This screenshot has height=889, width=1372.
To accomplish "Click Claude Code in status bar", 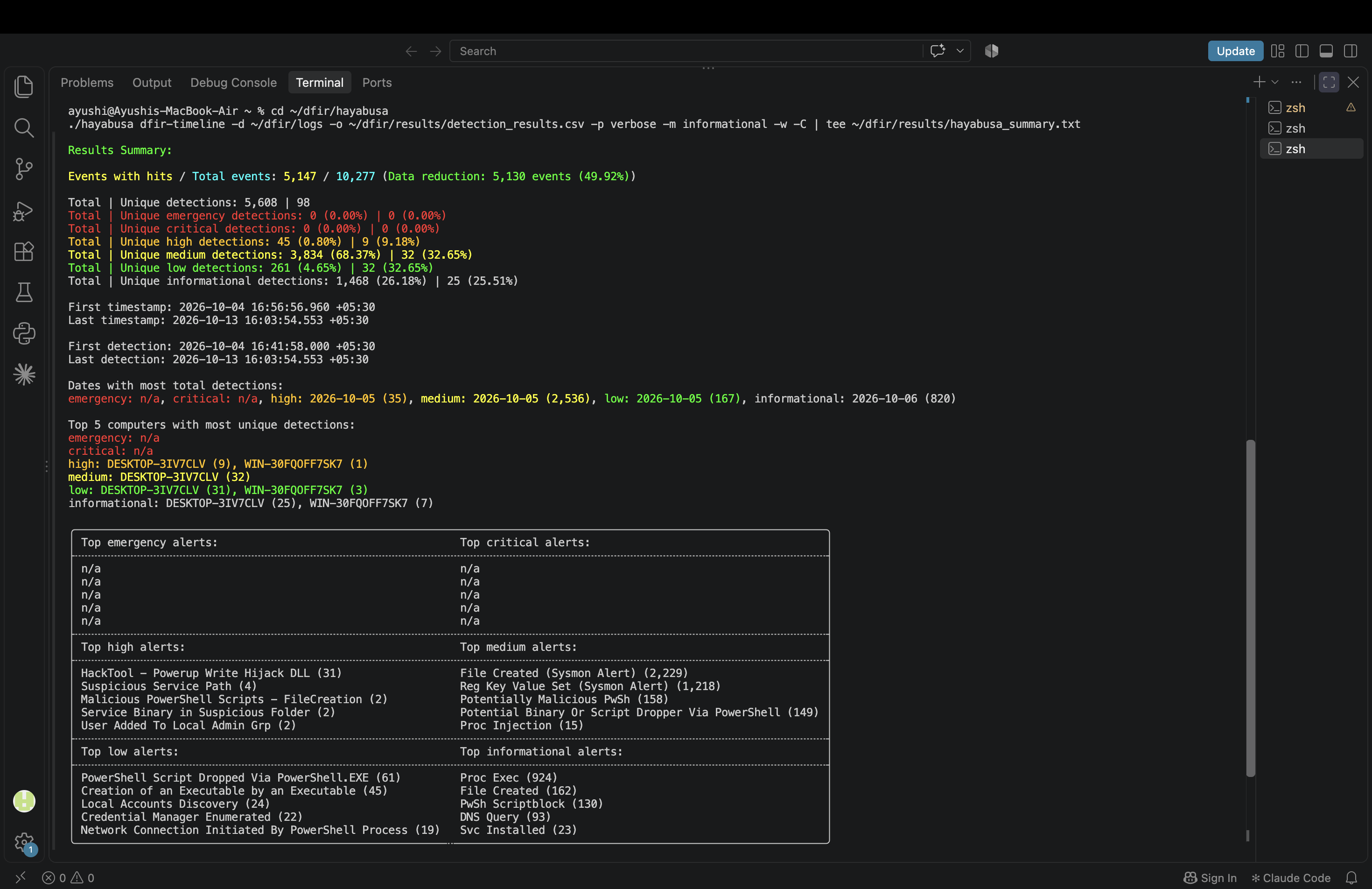I will 1291,877.
